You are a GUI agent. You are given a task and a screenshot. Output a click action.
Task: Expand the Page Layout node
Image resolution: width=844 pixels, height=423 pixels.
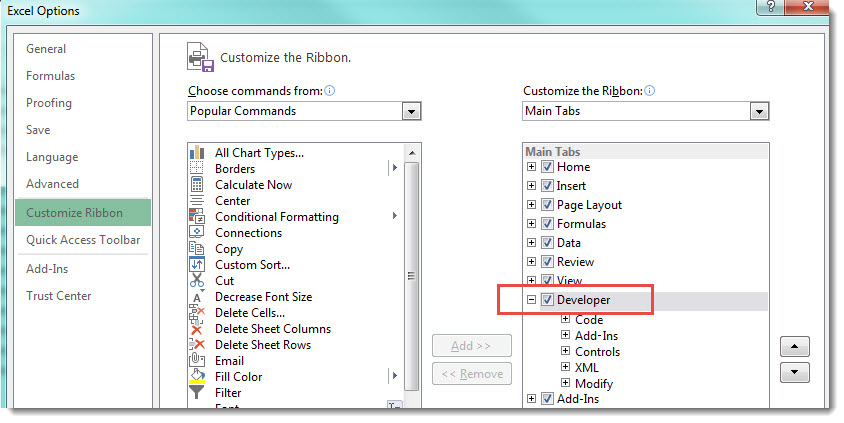[531, 205]
